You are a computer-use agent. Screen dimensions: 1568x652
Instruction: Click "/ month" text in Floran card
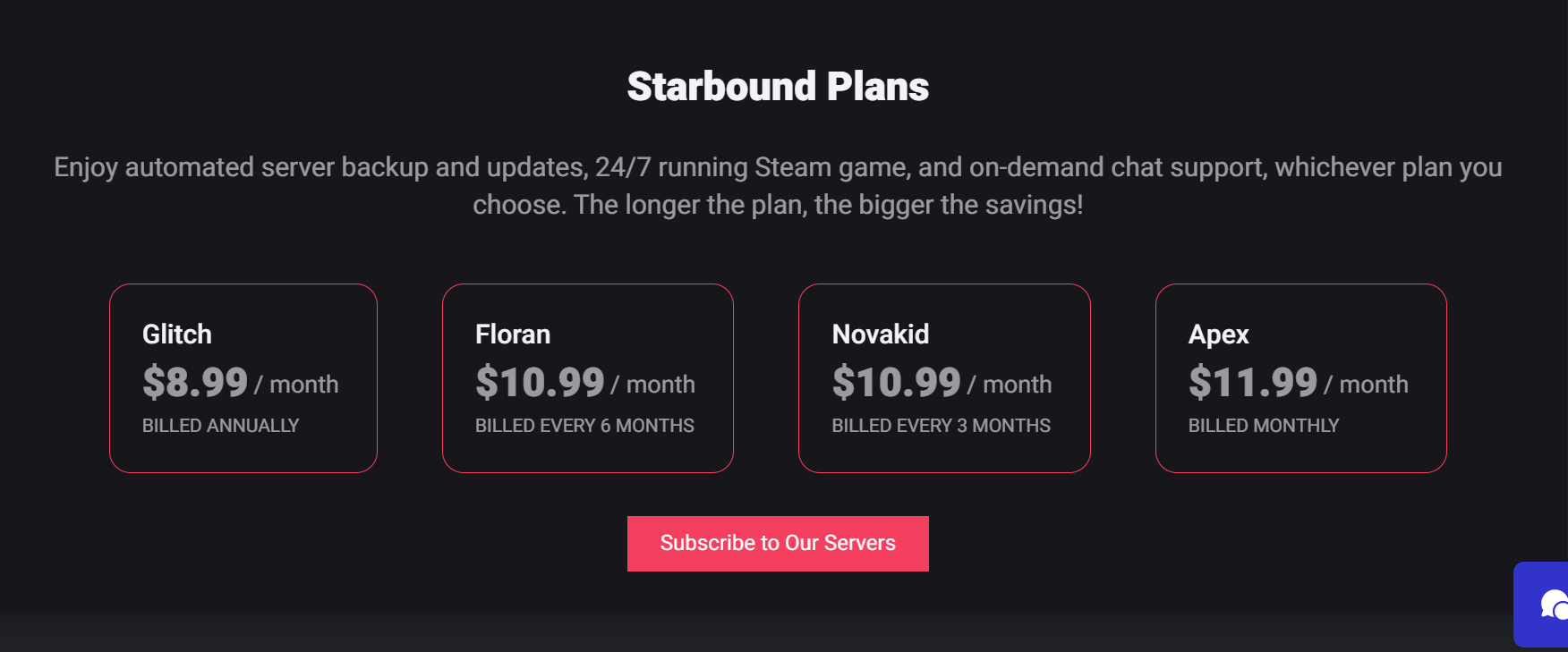653,385
